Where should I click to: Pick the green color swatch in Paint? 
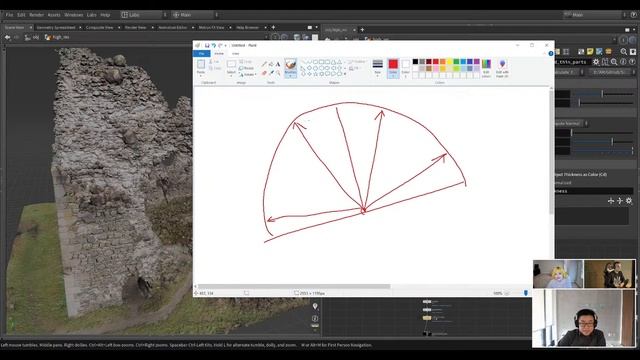pyautogui.click(x=456, y=62)
